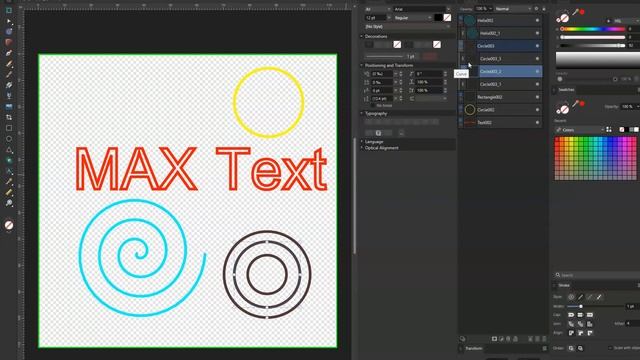The image size is (640, 360).
Task: Enable the Scale with object checkbox
Action: (x=610, y=348)
